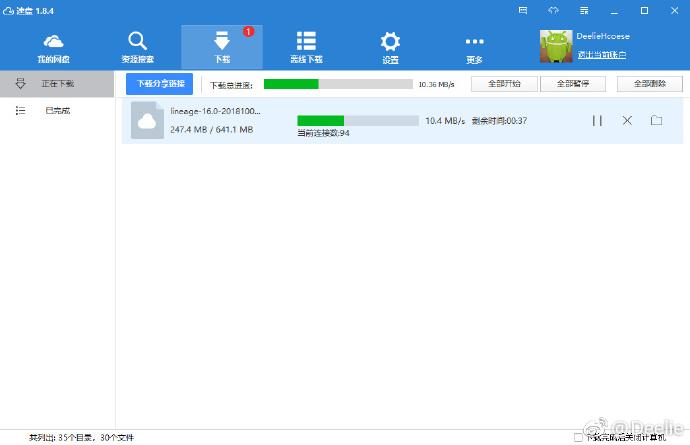Enable shut down computer after download checkbox
This screenshot has width=690, height=445.
578,437
